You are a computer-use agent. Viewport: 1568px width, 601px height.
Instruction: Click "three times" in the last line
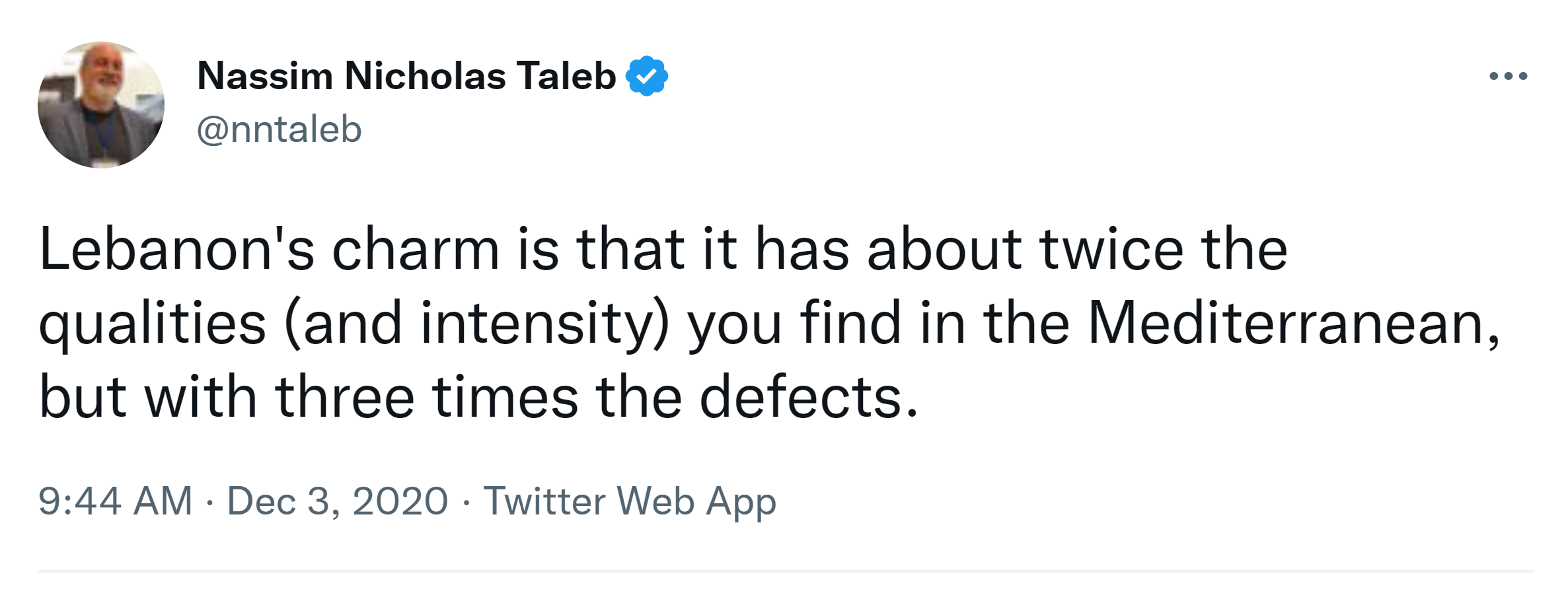tap(427, 398)
